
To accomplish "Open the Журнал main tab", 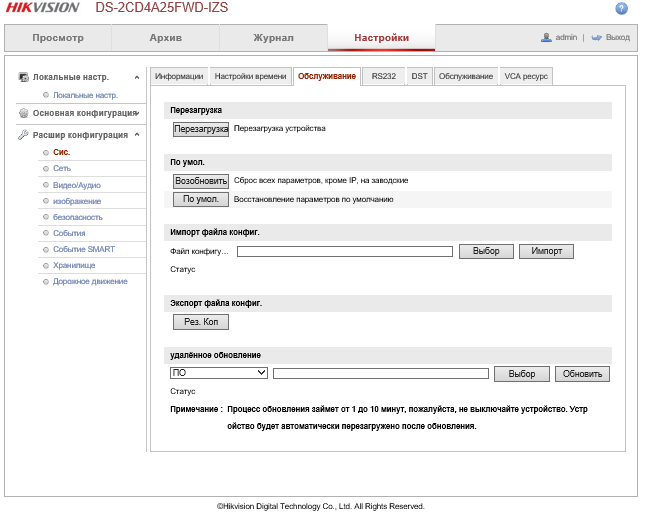I will [273, 38].
